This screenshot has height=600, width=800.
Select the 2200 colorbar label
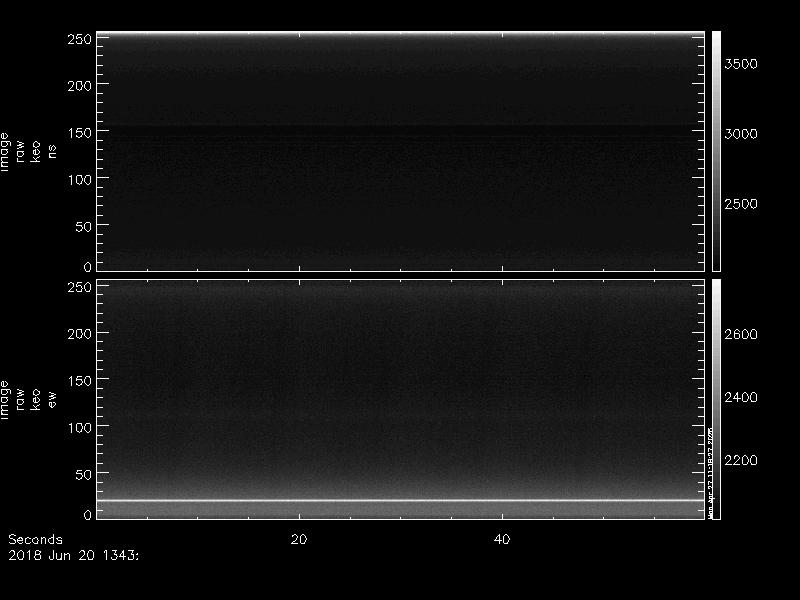[x=741, y=461]
